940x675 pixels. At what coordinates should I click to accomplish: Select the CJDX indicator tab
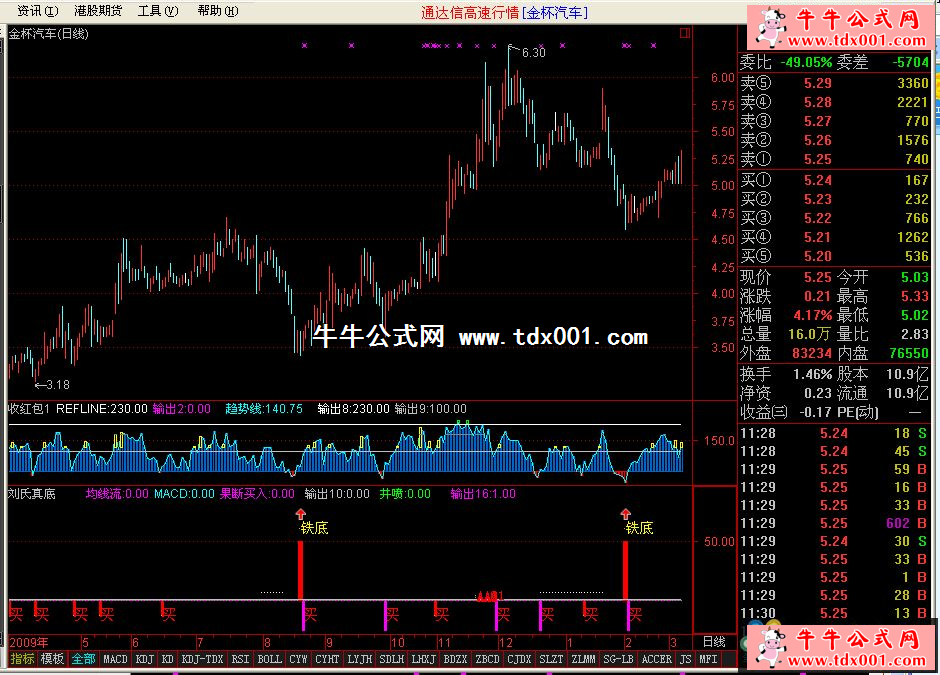pyautogui.click(x=519, y=659)
